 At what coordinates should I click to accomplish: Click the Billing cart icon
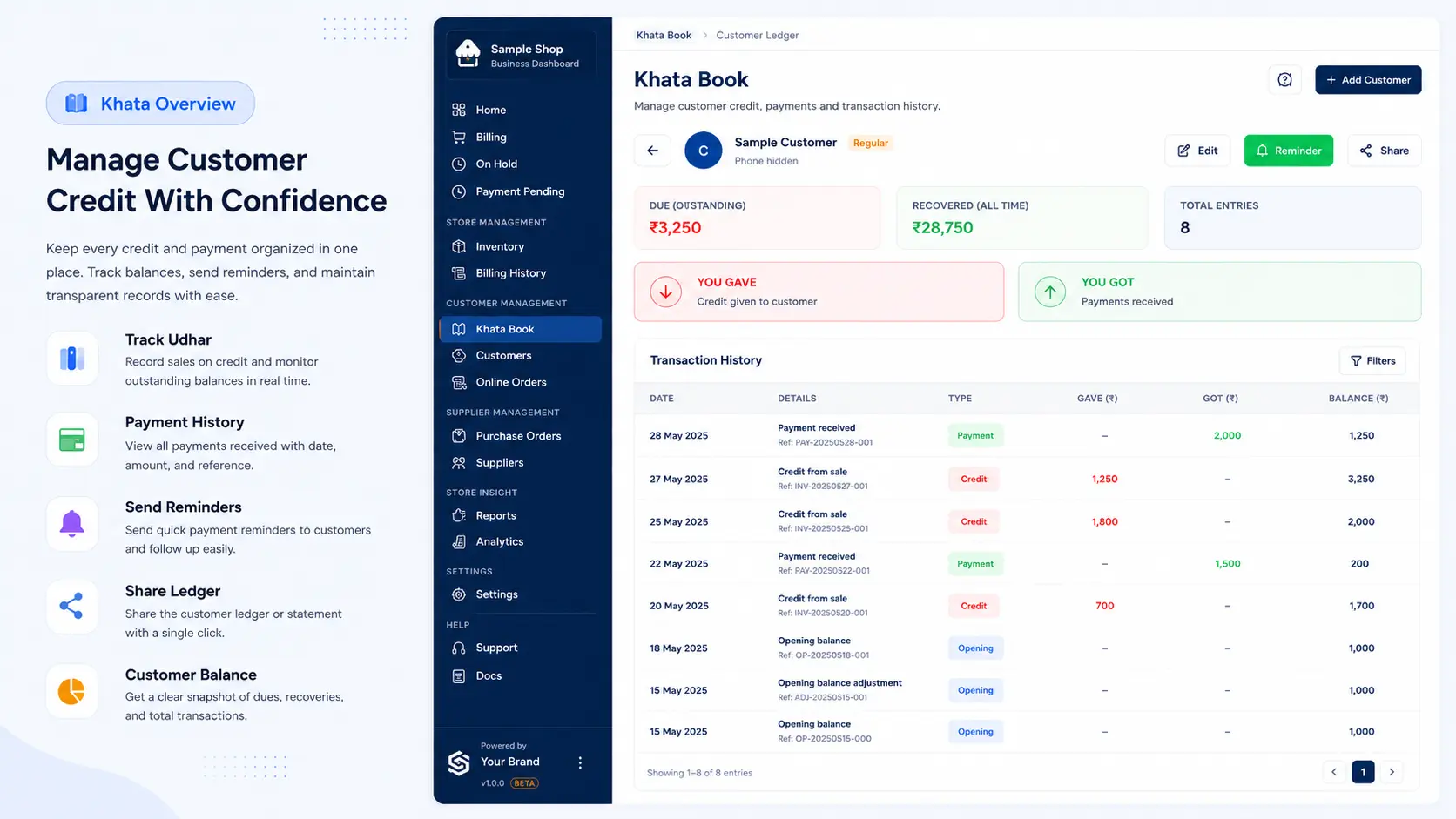click(459, 137)
